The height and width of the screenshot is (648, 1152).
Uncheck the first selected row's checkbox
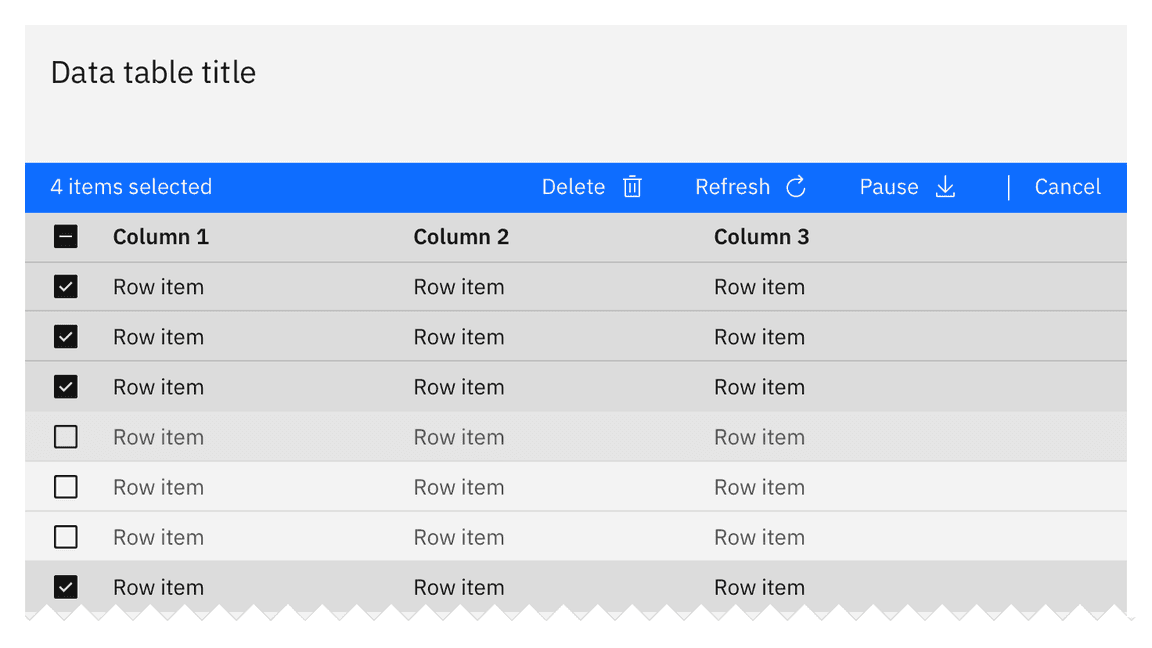65,287
